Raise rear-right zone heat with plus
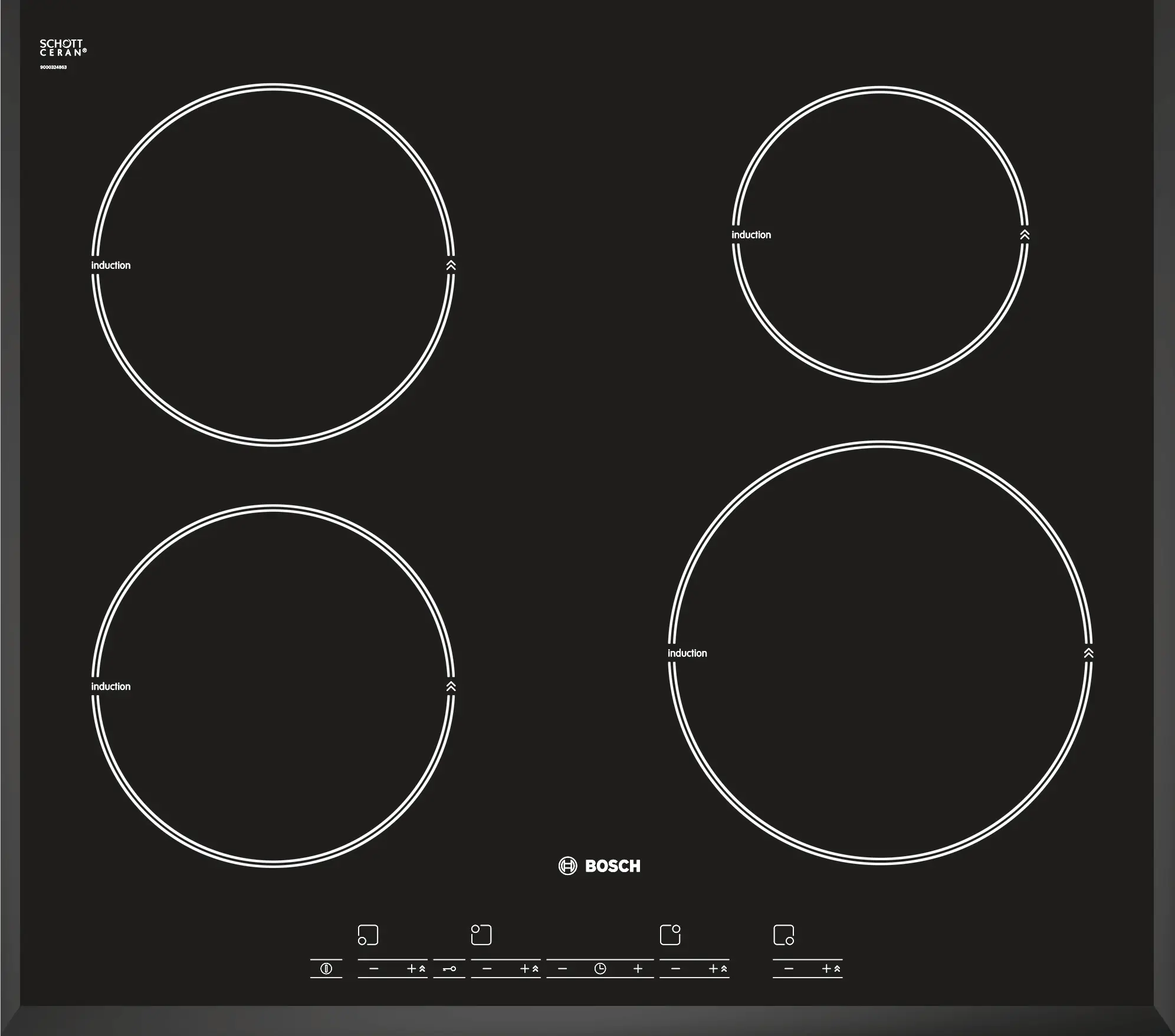The image size is (1175, 1036). pos(714,968)
